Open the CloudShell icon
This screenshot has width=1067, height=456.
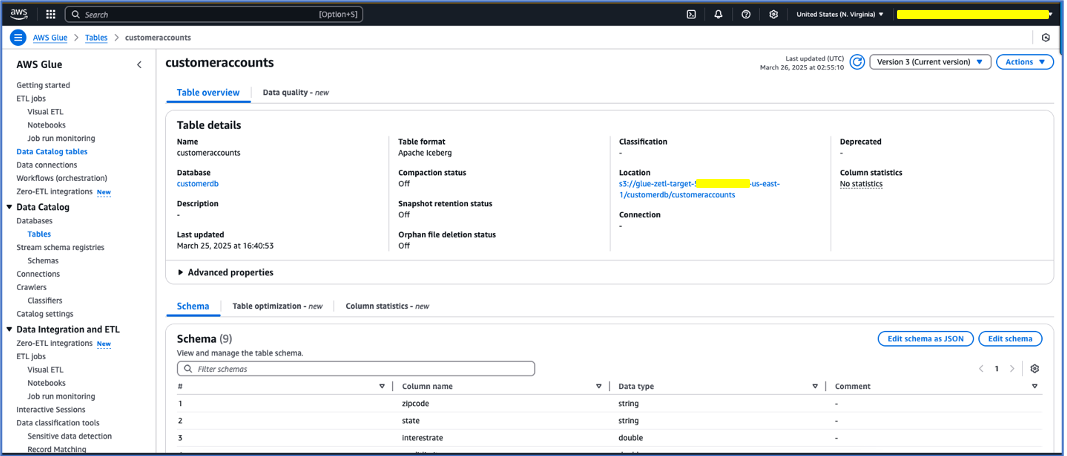(691, 14)
